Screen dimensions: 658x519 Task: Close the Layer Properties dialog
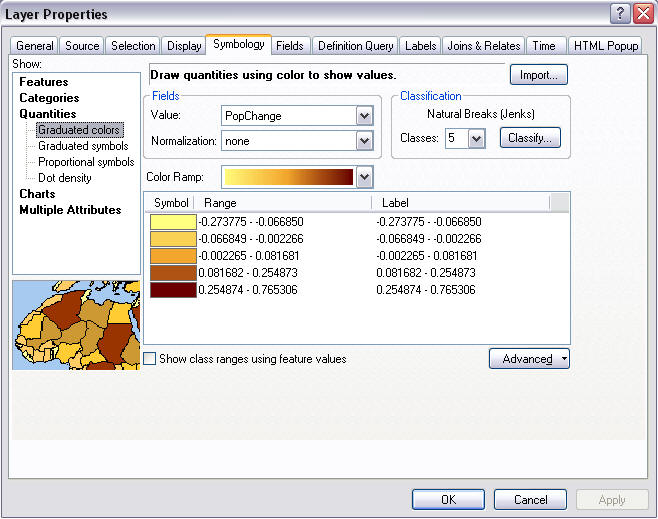[x=643, y=14]
